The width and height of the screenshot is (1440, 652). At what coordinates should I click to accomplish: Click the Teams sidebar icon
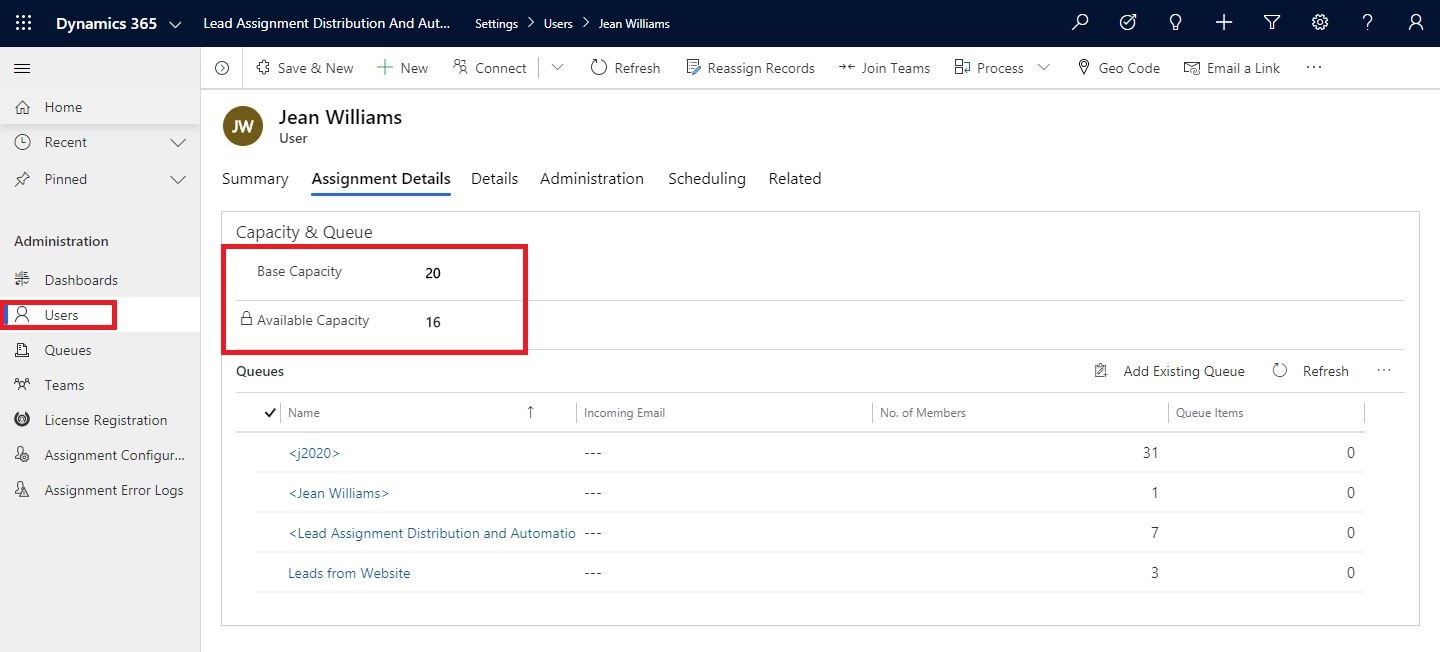[23, 385]
